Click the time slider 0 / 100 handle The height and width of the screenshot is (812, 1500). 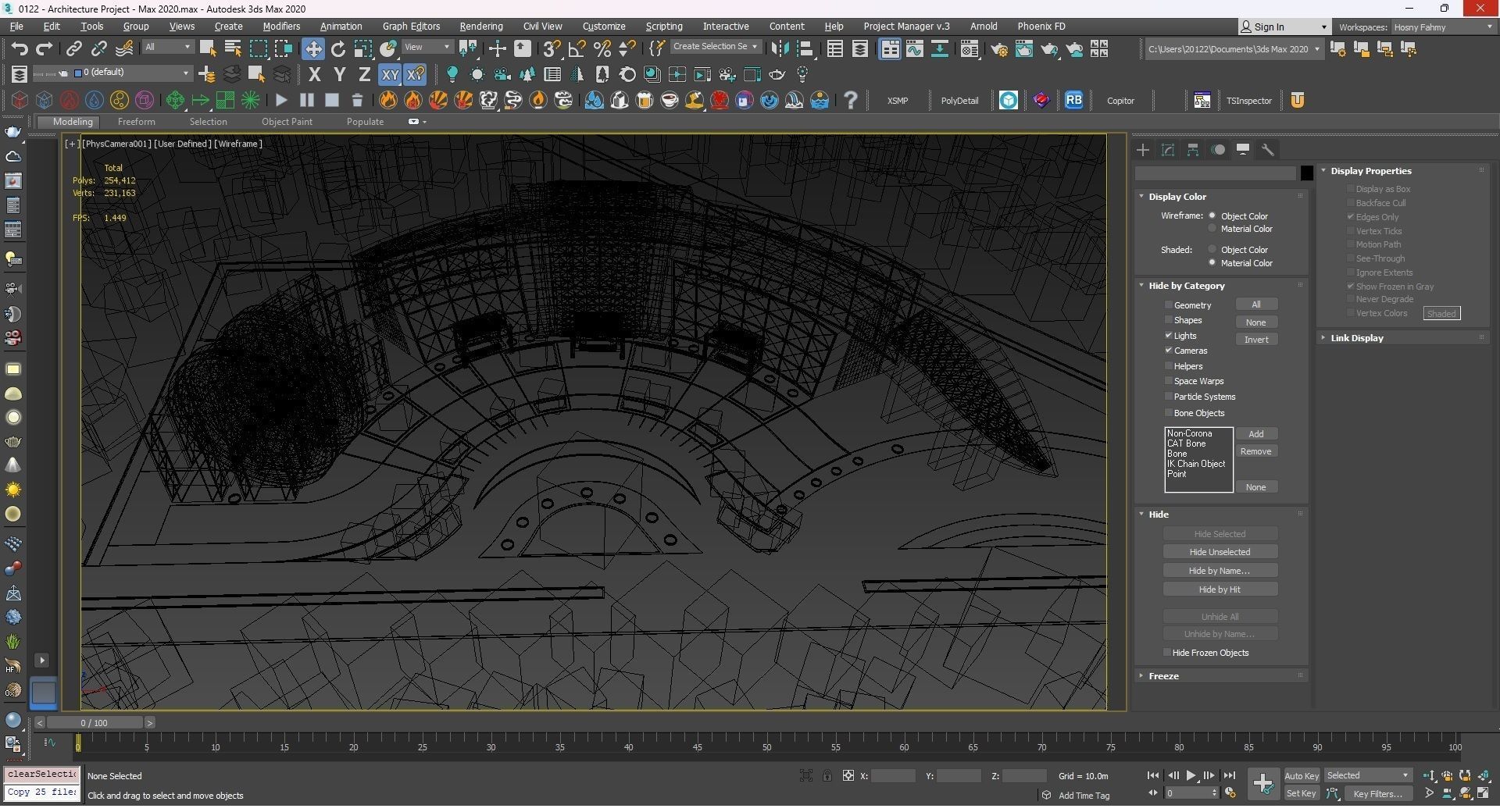94,723
